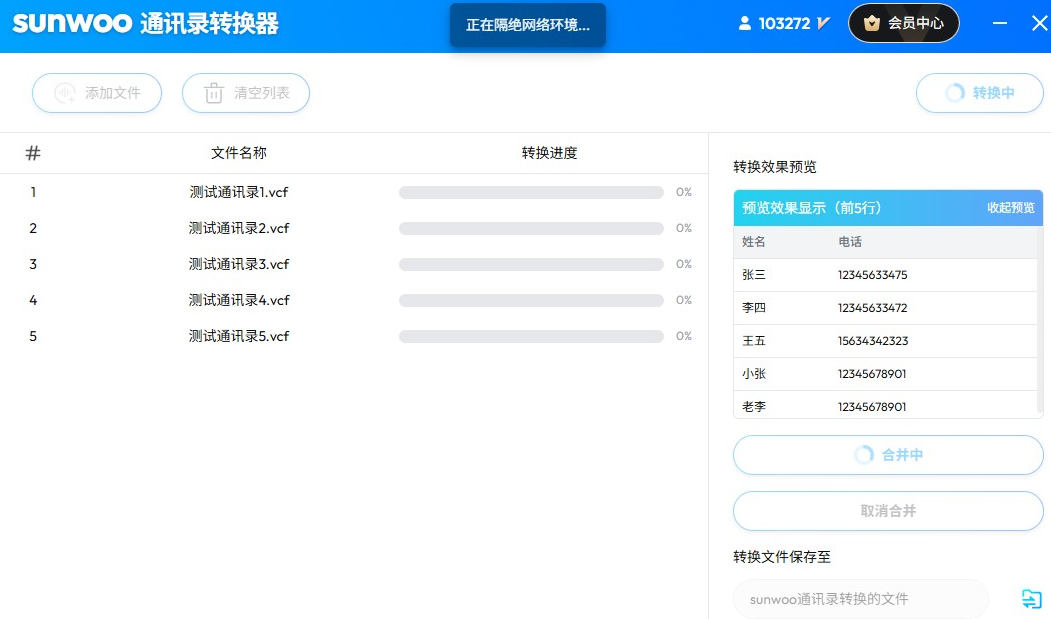Click the save path input field
This screenshot has width=1051, height=619.
coord(860,599)
